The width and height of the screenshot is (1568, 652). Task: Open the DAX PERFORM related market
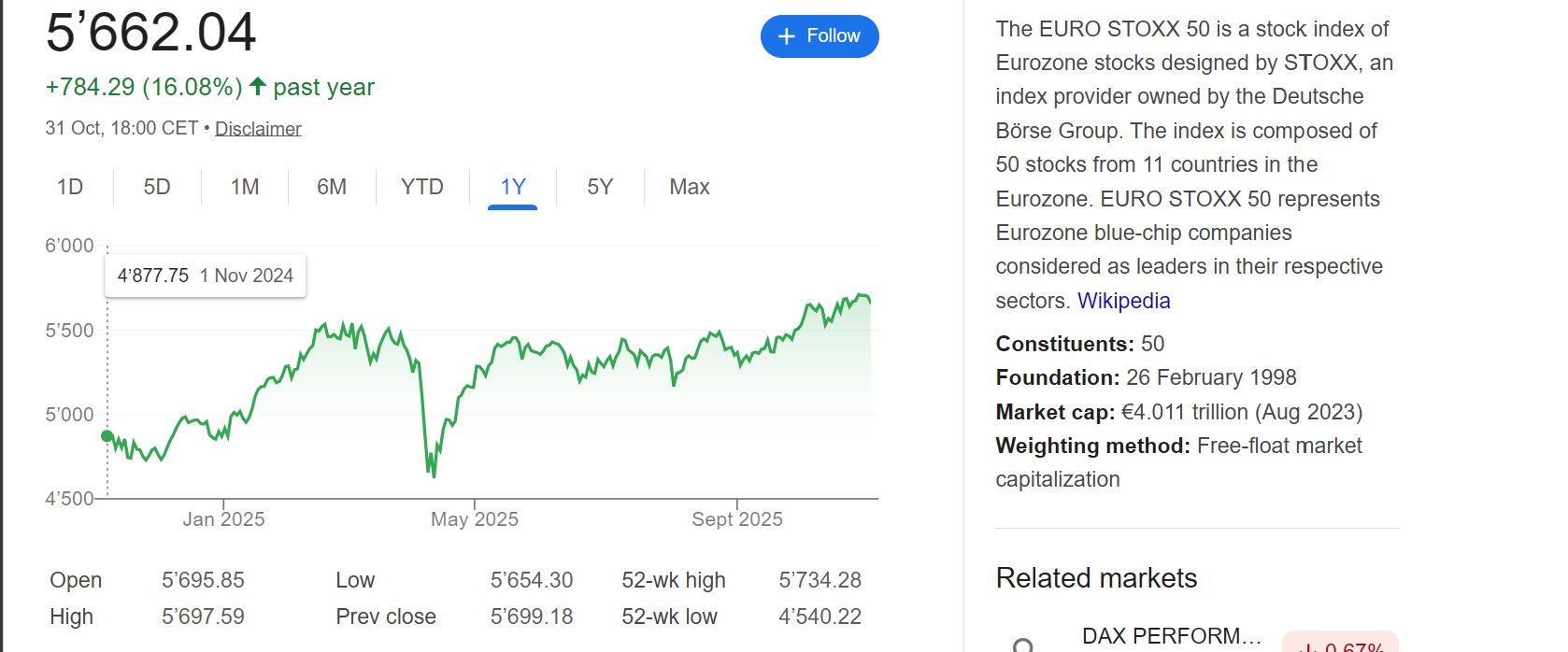[x=1172, y=637]
